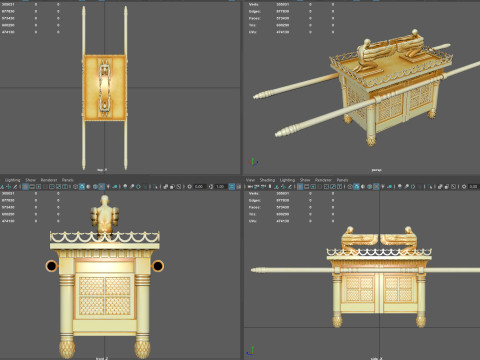Toggle film gate in front view toolbar
The width and height of the screenshot is (480, 360).
coord(32,187)
